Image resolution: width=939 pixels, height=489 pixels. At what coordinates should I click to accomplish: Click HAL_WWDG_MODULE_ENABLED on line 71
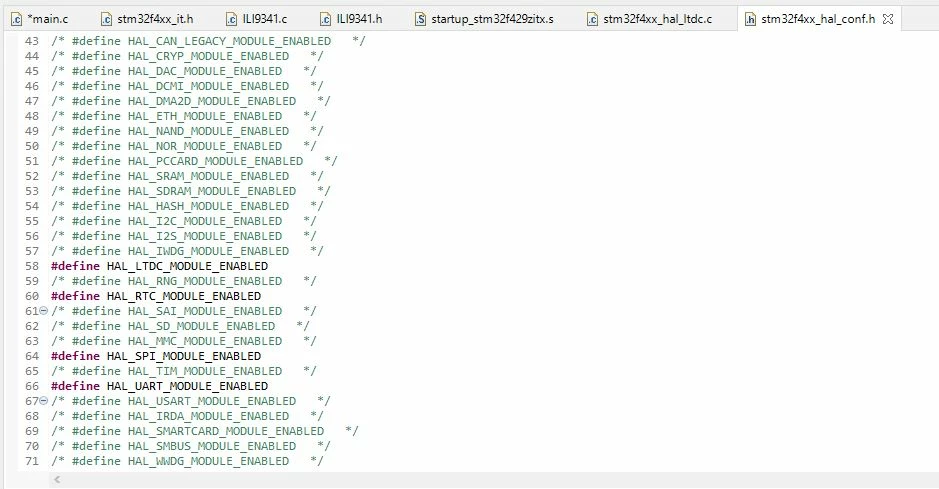point(208,461)
